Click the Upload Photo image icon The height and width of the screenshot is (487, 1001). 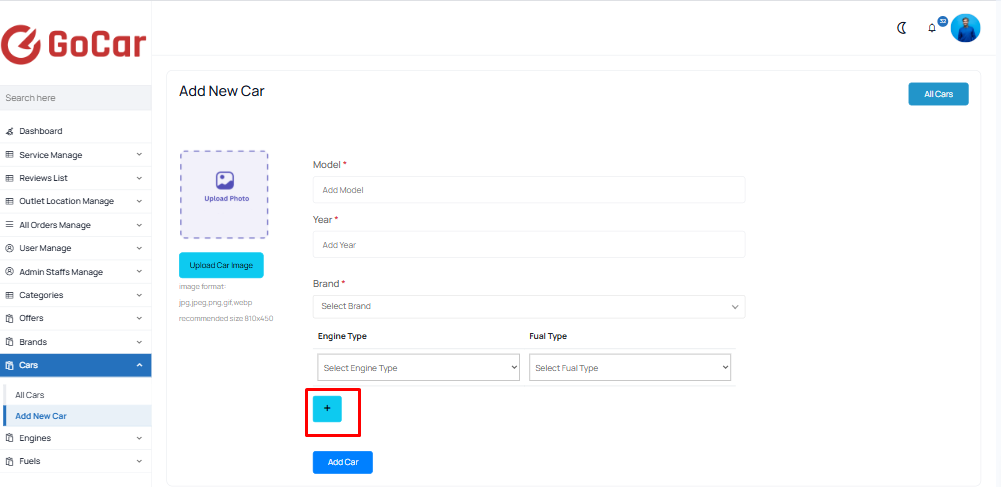[224, 180]
